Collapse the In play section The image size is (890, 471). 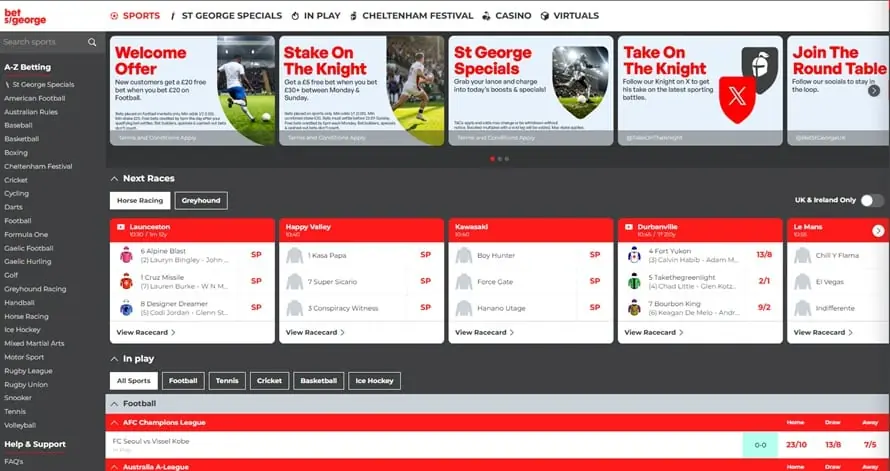(x=115, y=359)
